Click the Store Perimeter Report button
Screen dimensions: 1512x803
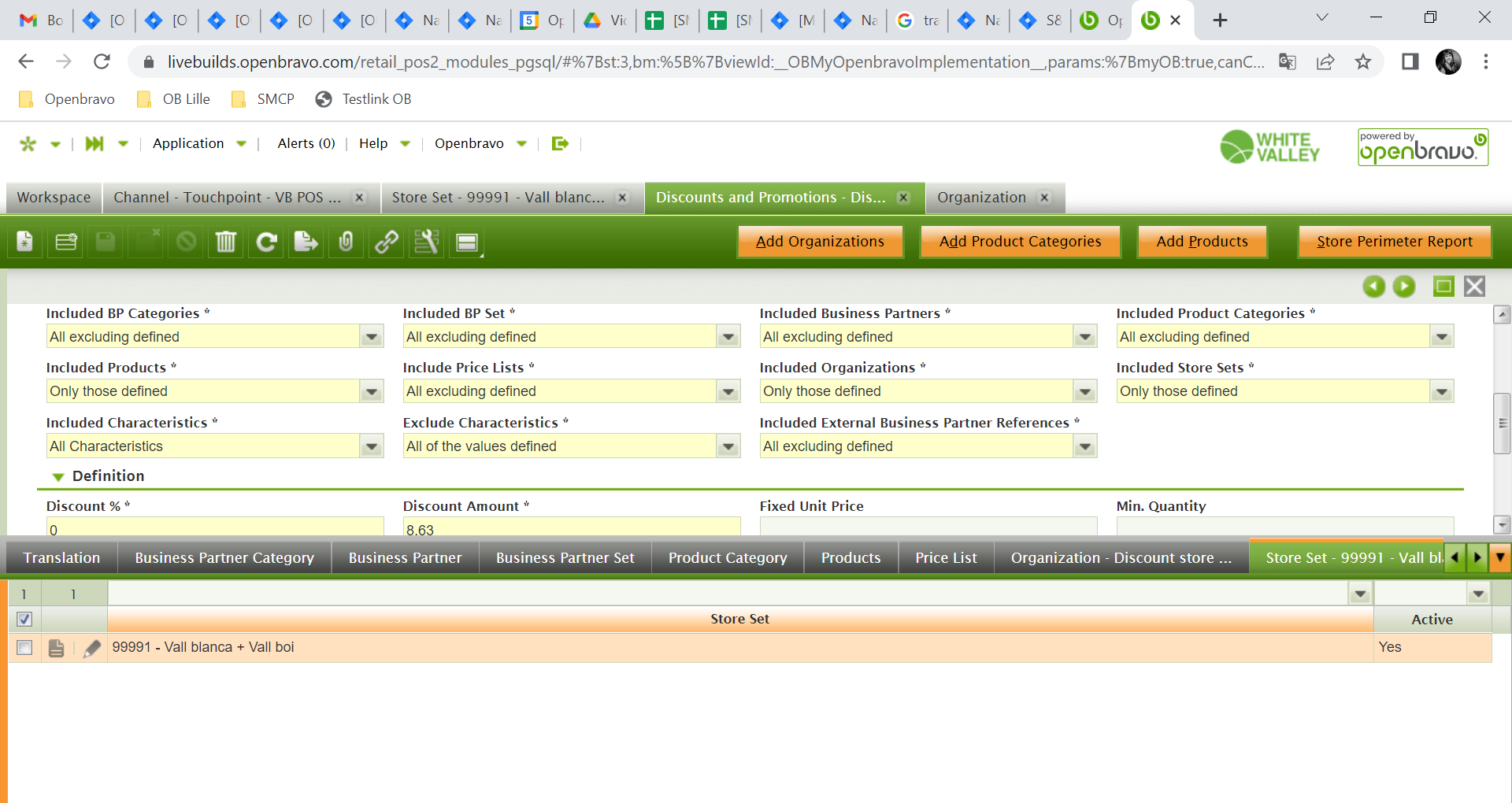(1394, 242)
